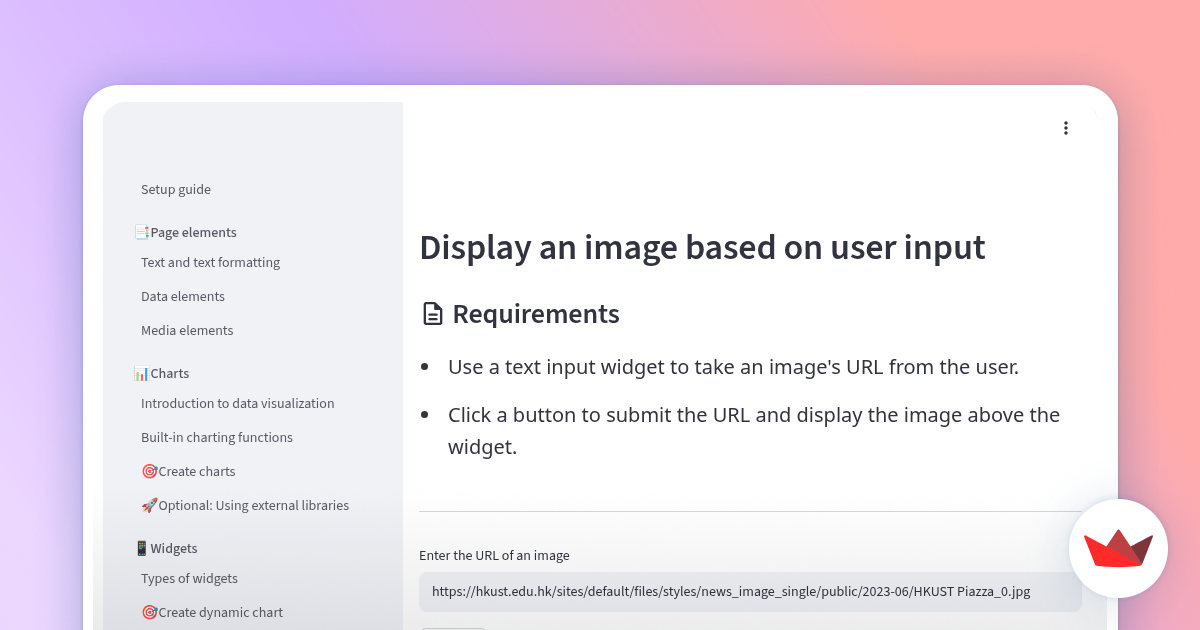Viewport: 1200px width, 630px height.
Task: Select the Page elements section heading
Action: click(186, 233)
